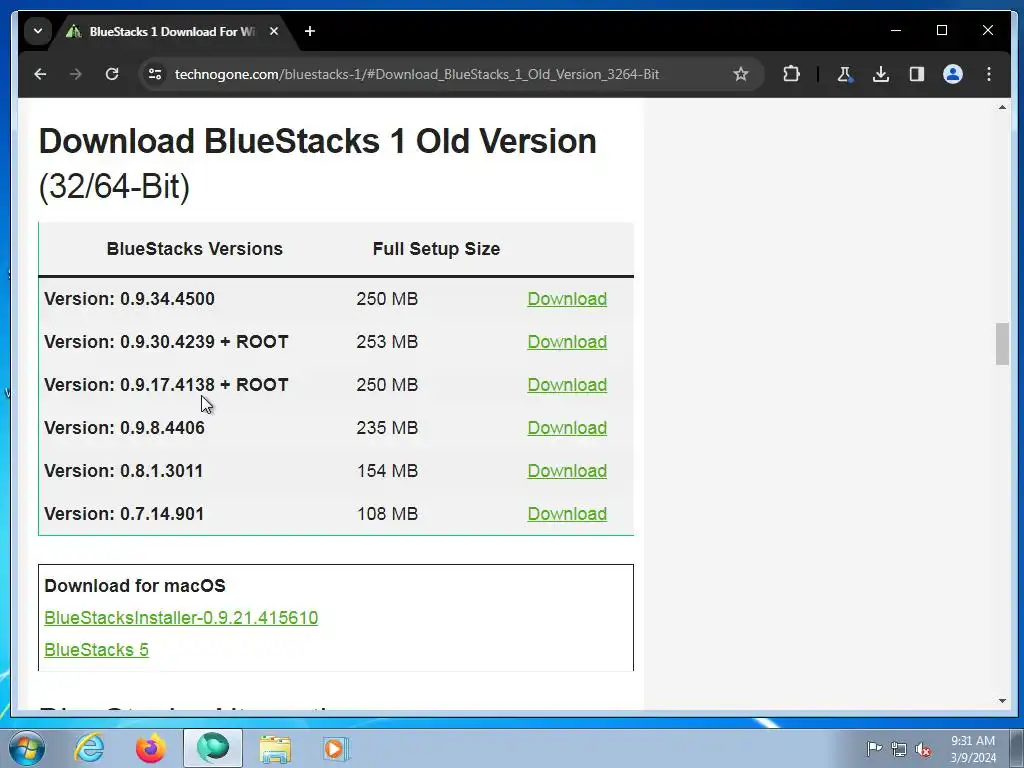Select the BlueStacks 1 Download tab
1024x768 pixels.
pos(172,31)
